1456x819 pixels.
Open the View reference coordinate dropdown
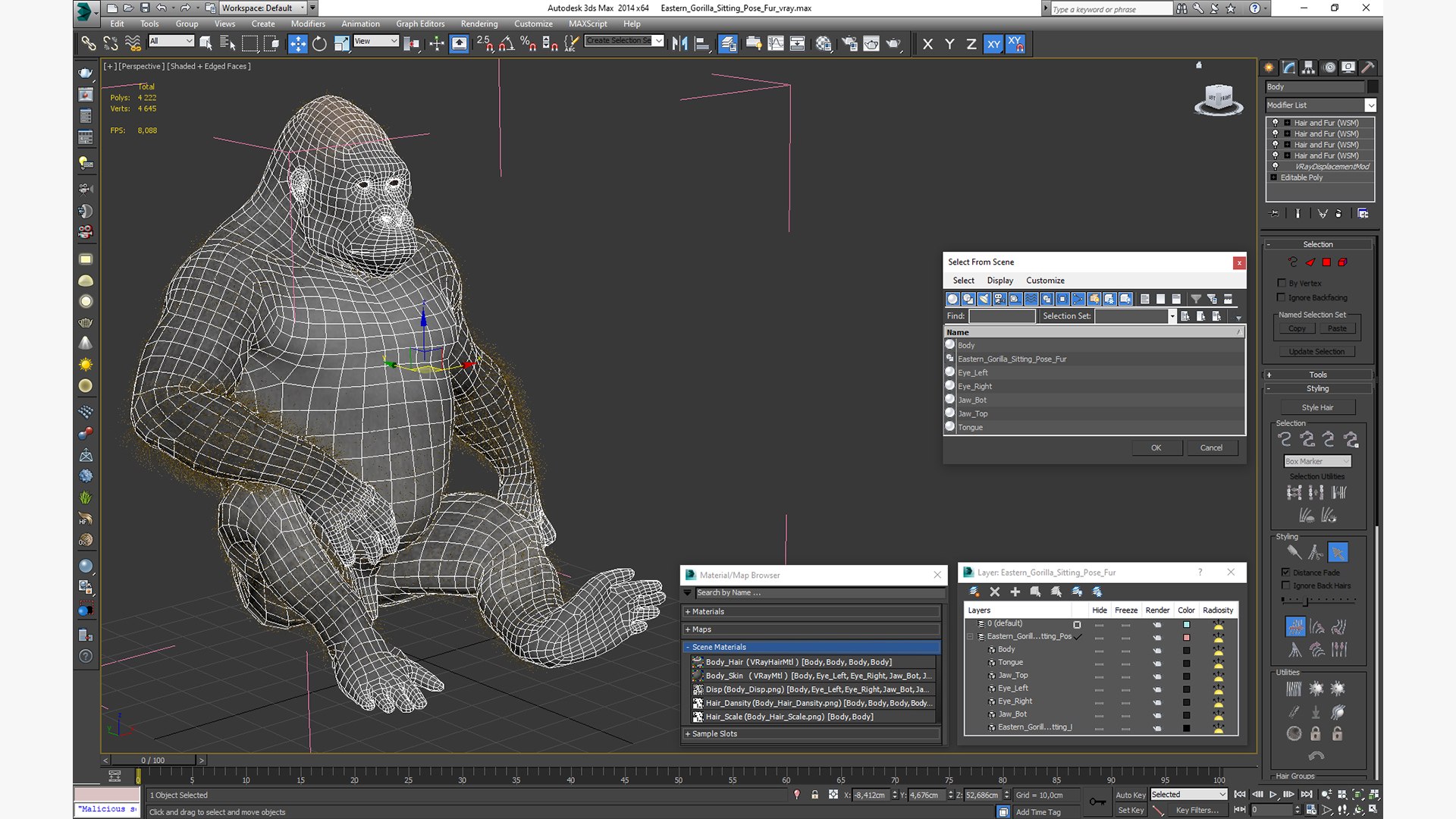pyautogui.click(x=375, y=41)
